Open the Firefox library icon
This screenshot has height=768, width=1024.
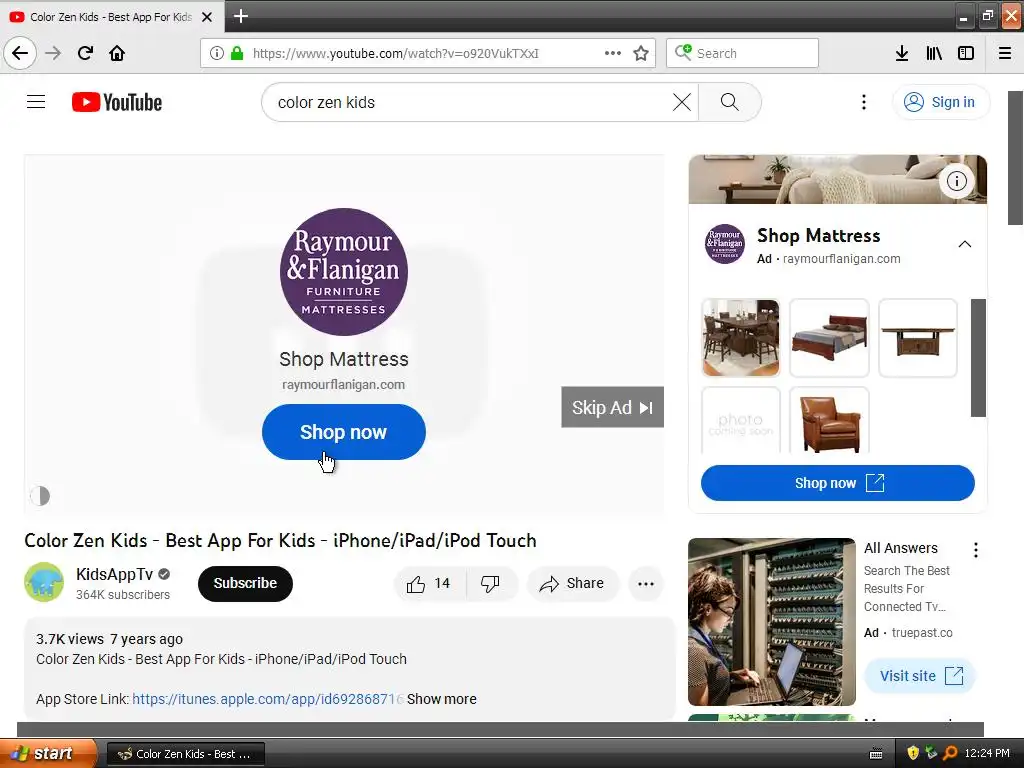tap(934, 53)
